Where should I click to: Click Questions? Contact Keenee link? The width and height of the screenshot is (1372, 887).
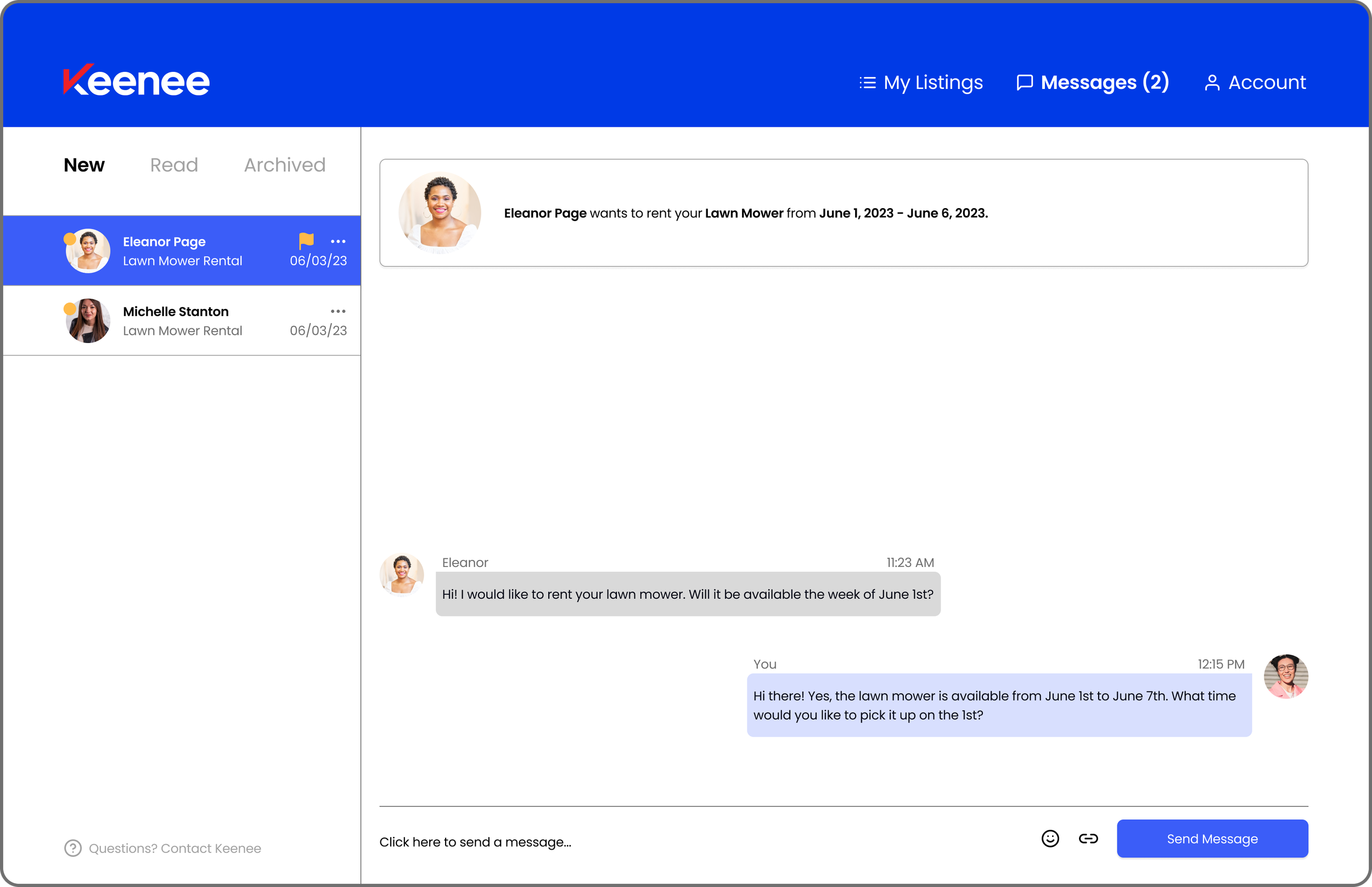pyautogui.click(x=175, y=848)
